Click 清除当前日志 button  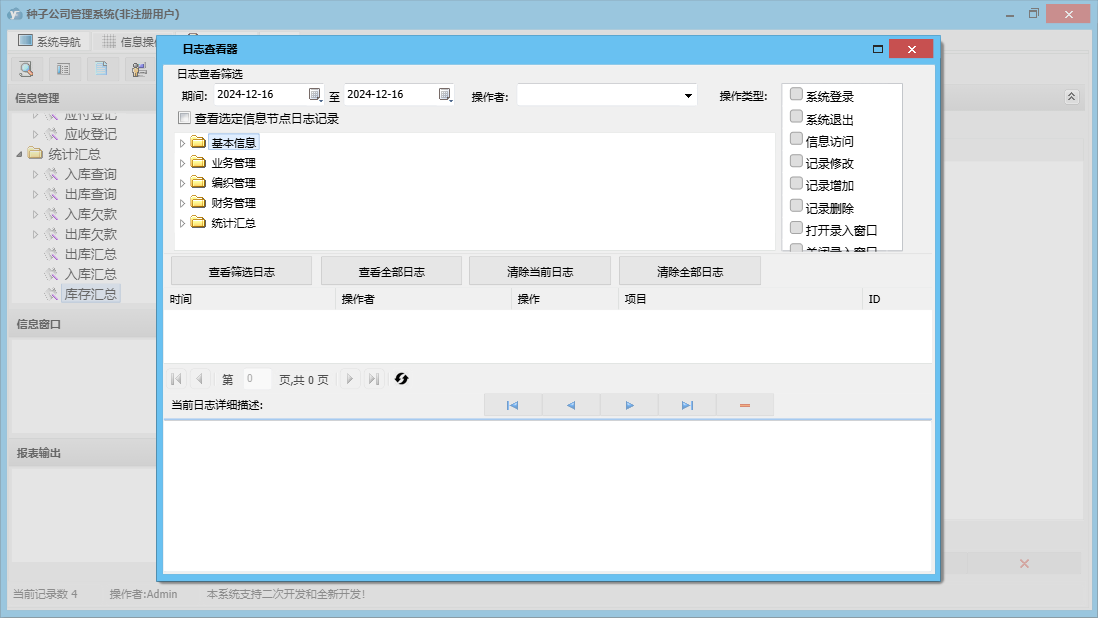540,272
